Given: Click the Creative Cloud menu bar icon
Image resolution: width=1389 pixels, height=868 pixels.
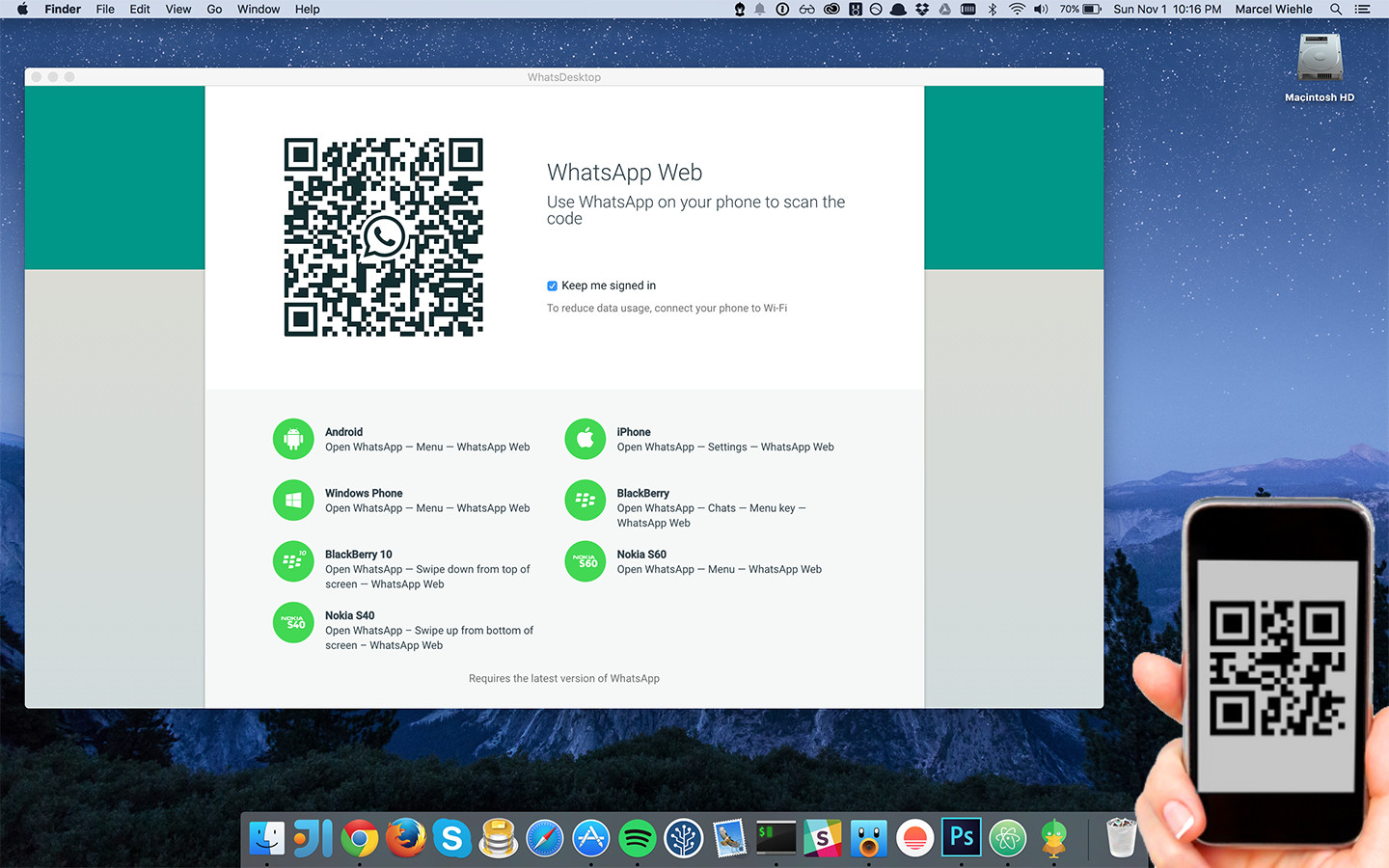Looking at the screenshot, I should [831, 9].
